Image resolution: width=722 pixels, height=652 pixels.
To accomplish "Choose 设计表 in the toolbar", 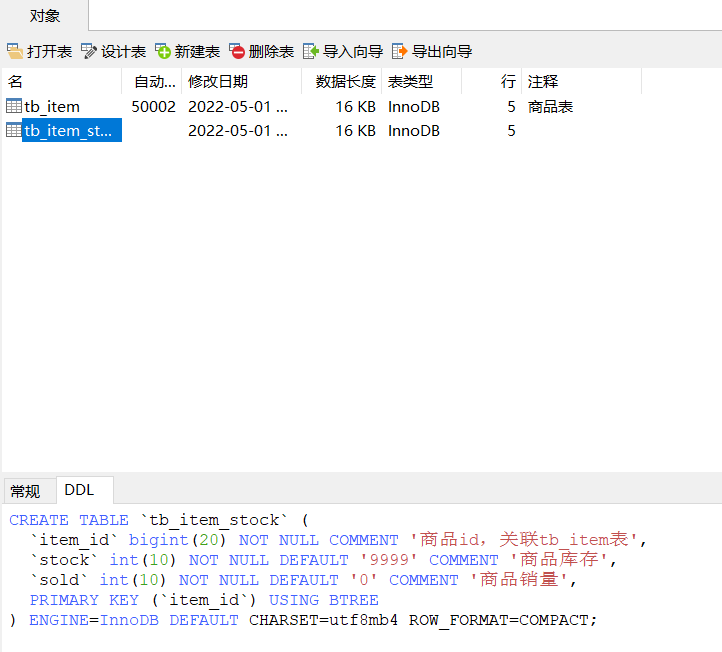I will coord(123,52).
